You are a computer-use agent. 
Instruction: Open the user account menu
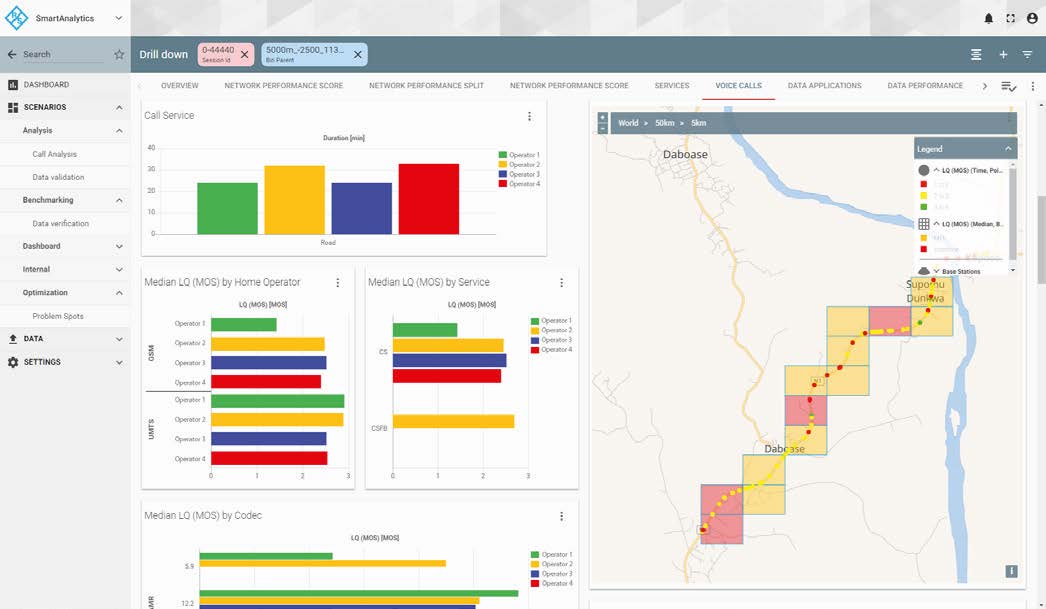(x=1032, y=18)
